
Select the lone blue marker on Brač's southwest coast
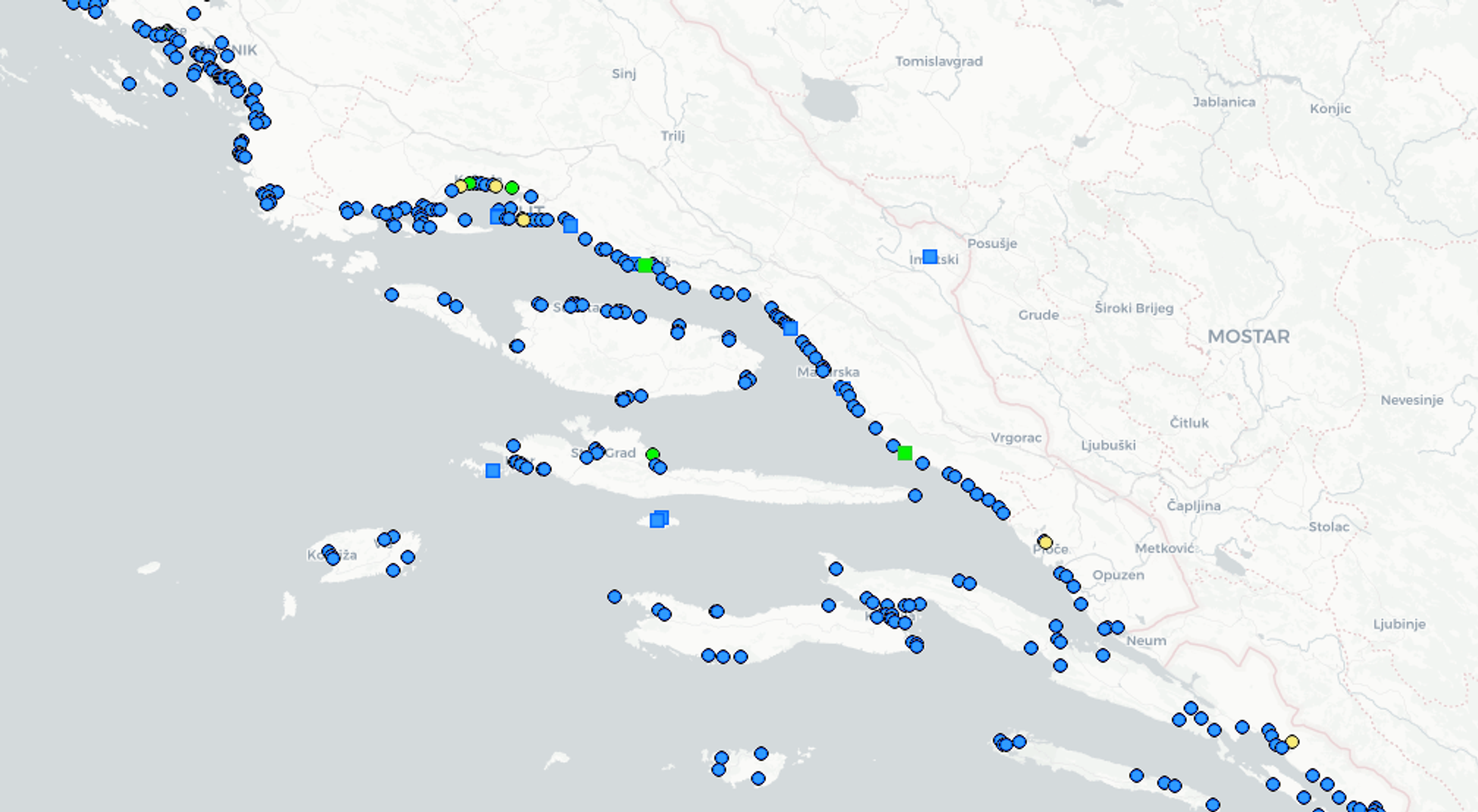pos(517,346)
